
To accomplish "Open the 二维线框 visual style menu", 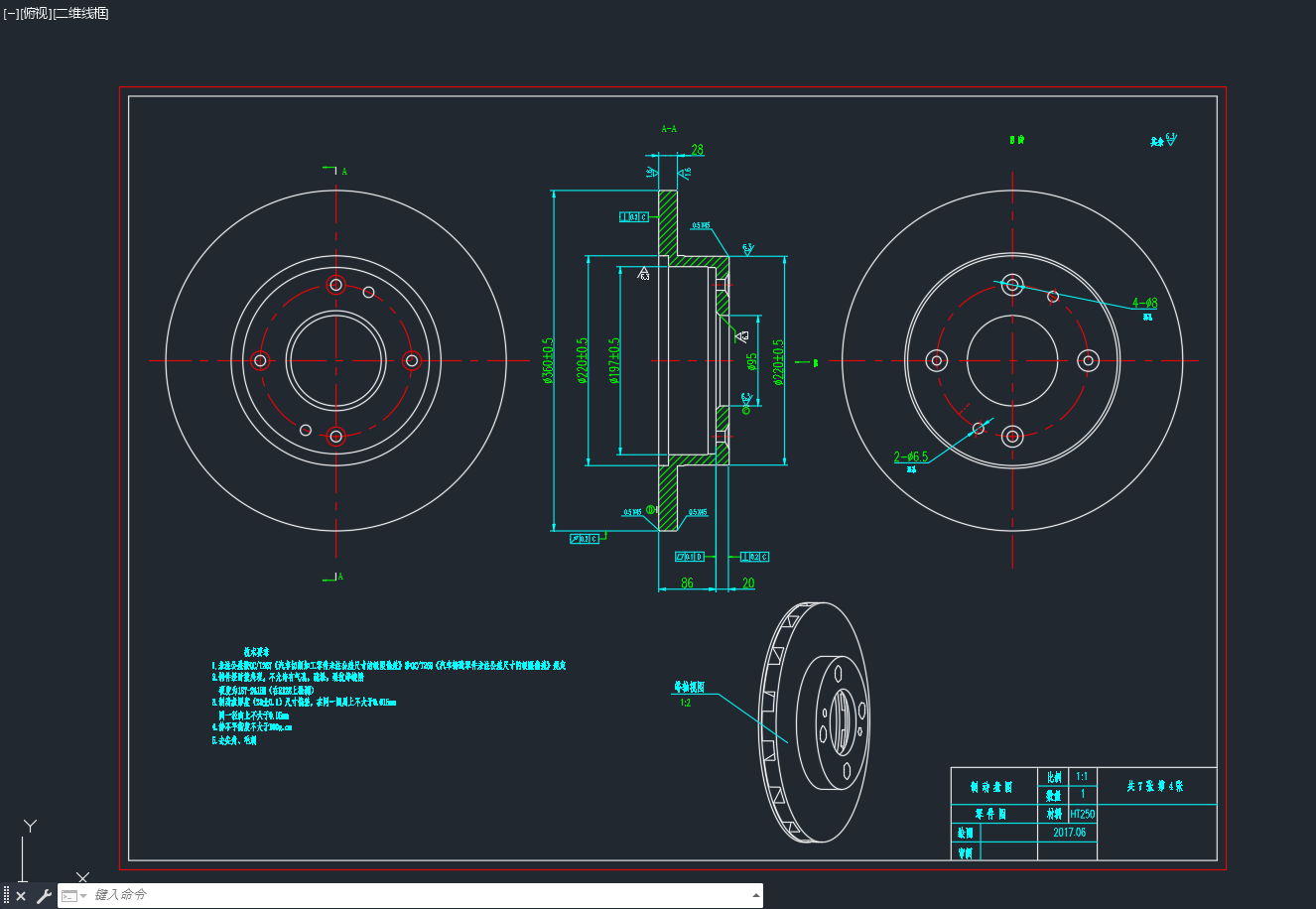I will (80, 13).
